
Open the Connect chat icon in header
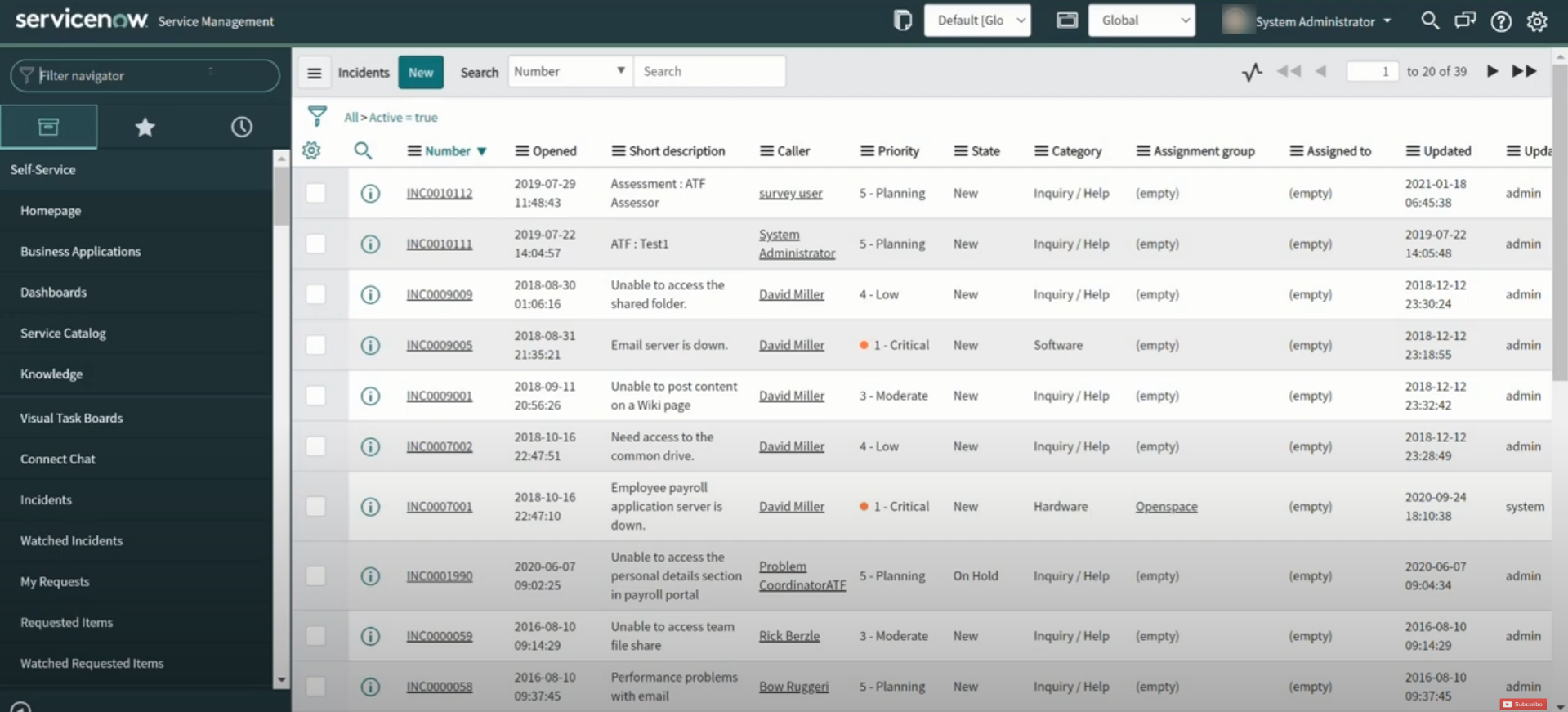1464,21
